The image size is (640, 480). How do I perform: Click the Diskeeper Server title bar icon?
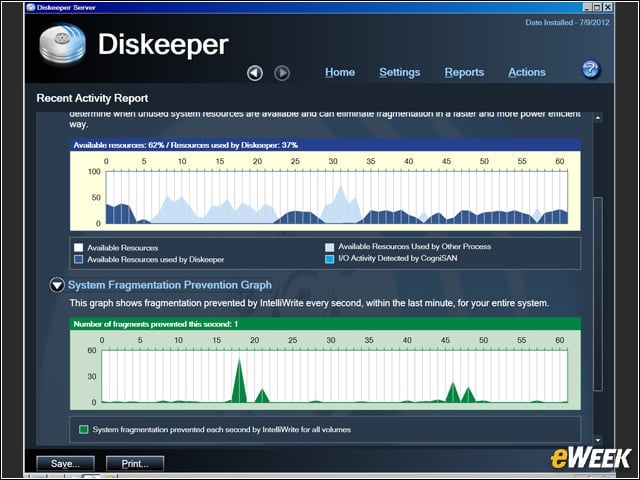click(x=31, y=7)
